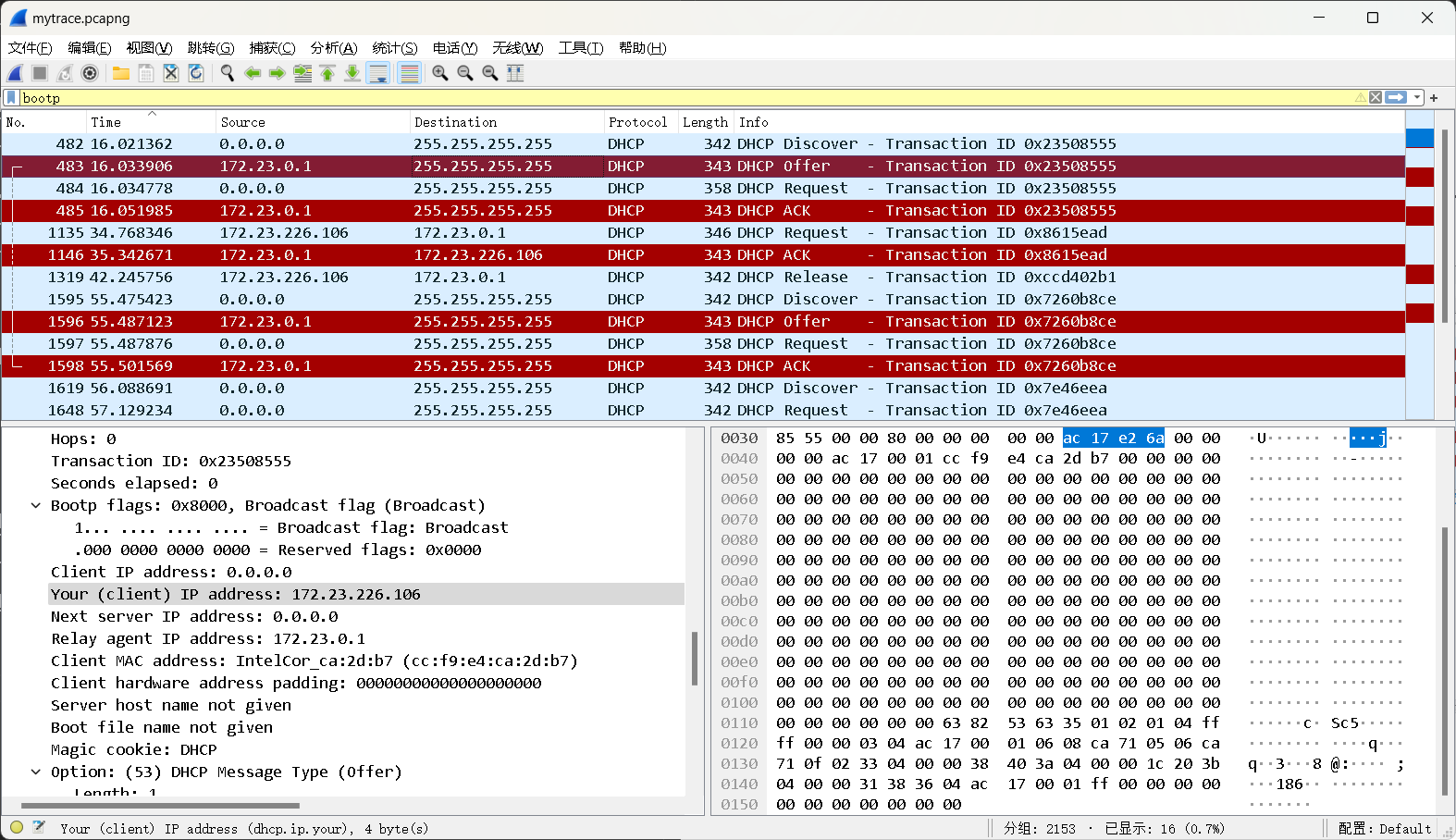Click the go to specified packet icon
The height and width of the screenshot is (840, 1456).
click(x=302, y=73)
